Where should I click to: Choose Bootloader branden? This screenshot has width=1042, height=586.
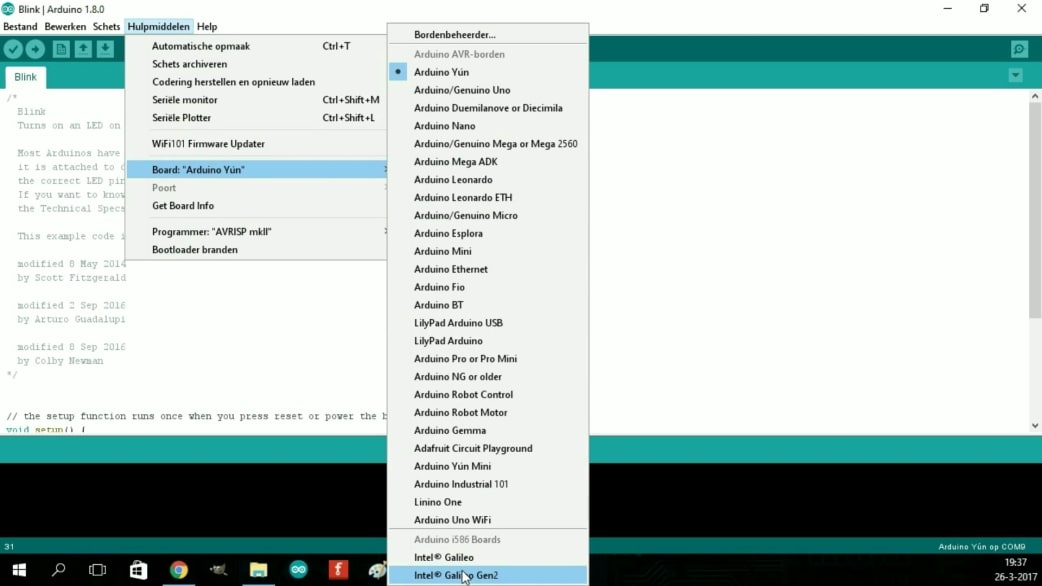tap(257, 249)
